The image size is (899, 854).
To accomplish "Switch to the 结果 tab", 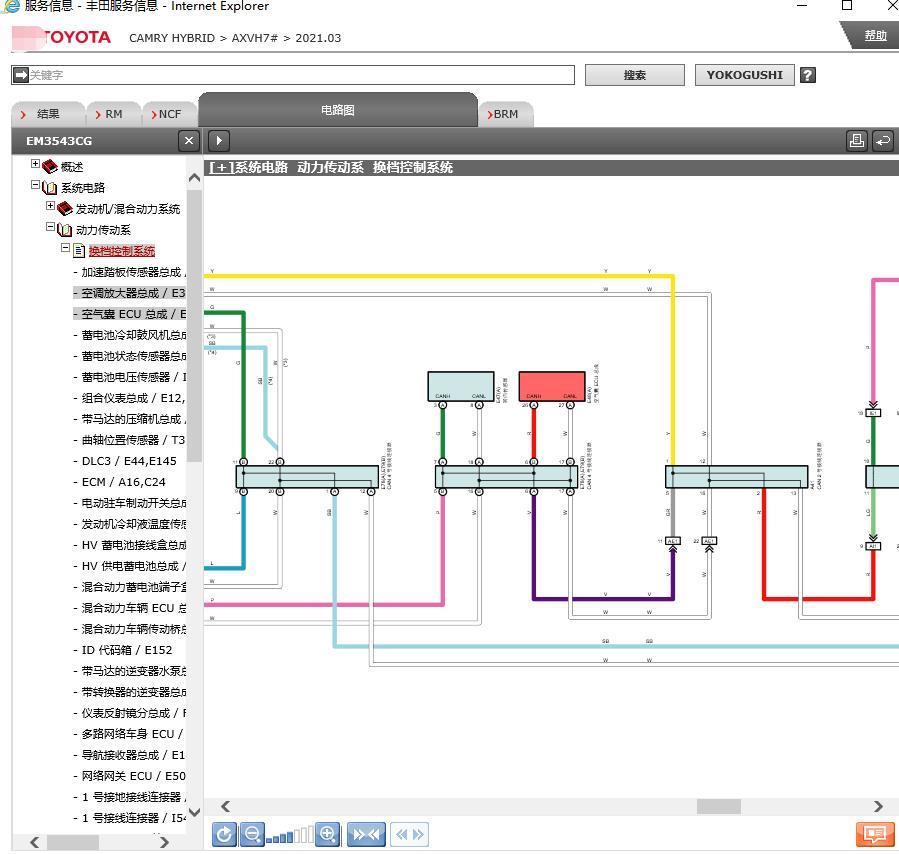I will (x=48, y=114).
